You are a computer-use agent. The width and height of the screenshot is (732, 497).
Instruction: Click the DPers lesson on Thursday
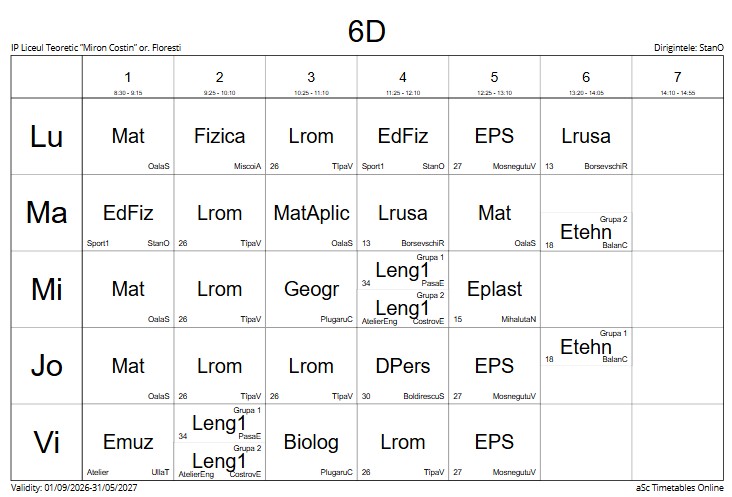pyautogui.click(x=402, y=366)
